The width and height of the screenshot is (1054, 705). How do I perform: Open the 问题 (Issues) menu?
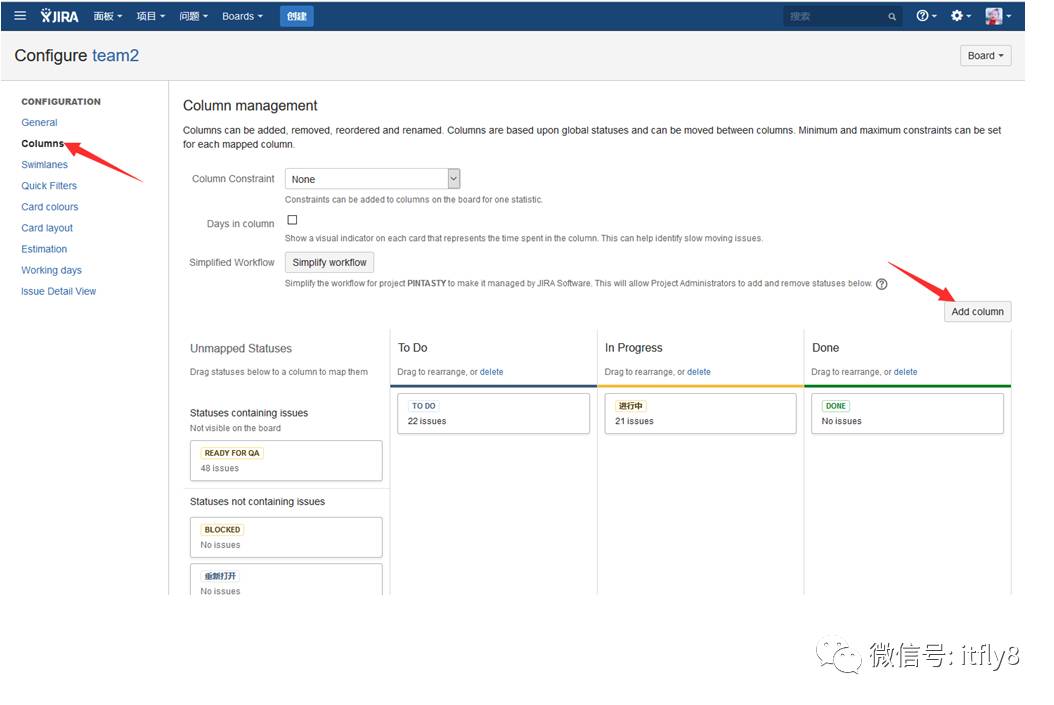point(194,16)
